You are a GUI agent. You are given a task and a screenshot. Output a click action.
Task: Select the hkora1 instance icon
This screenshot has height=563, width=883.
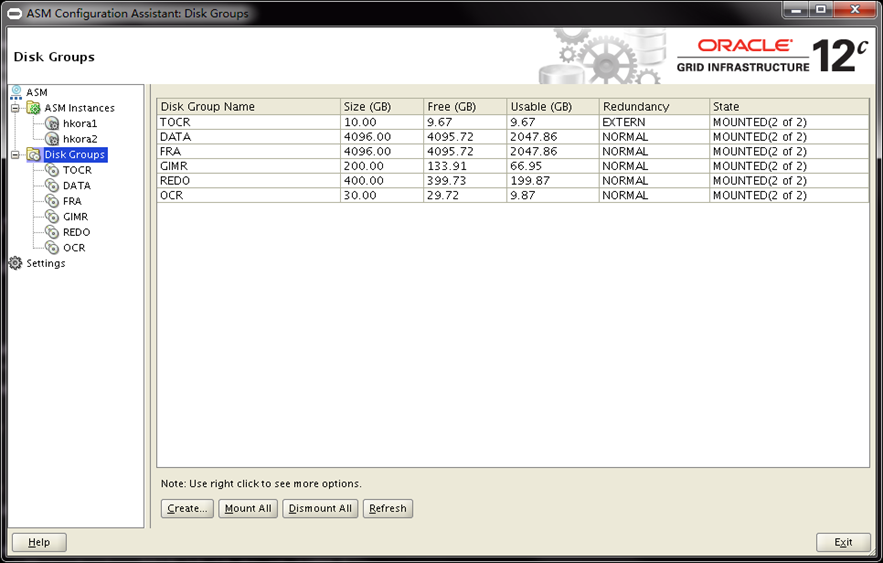pos(53,124)
